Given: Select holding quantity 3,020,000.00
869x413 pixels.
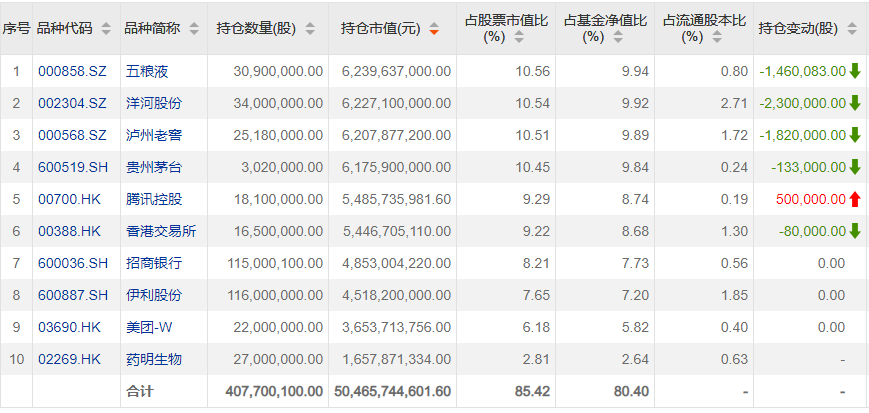Looking at the screenshot, I should click(282, 167).
